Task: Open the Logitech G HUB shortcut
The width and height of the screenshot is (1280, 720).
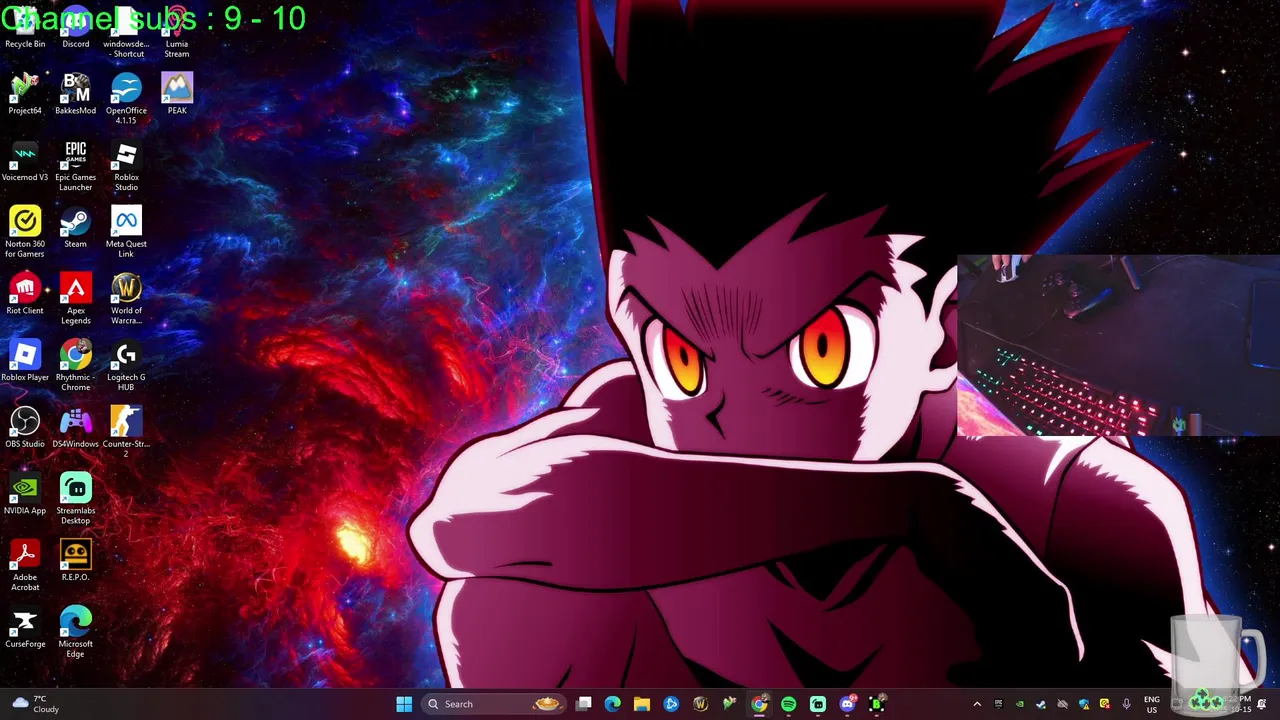Action: tap(126, 365)
